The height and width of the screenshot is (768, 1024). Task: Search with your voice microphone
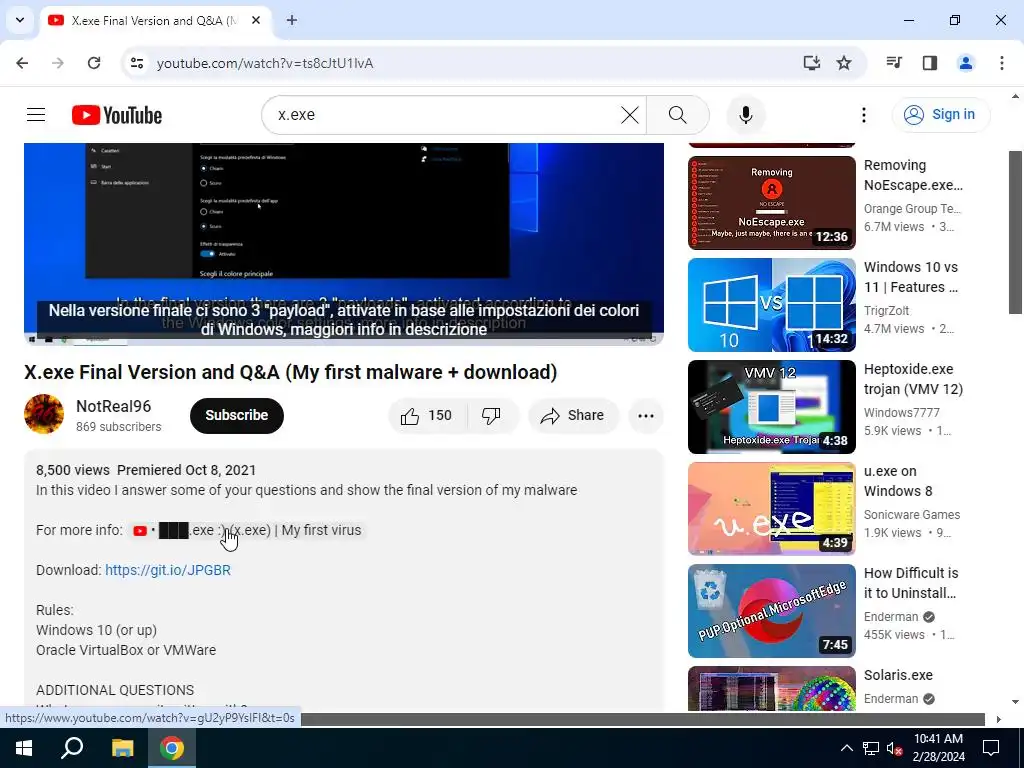[746, 115]
